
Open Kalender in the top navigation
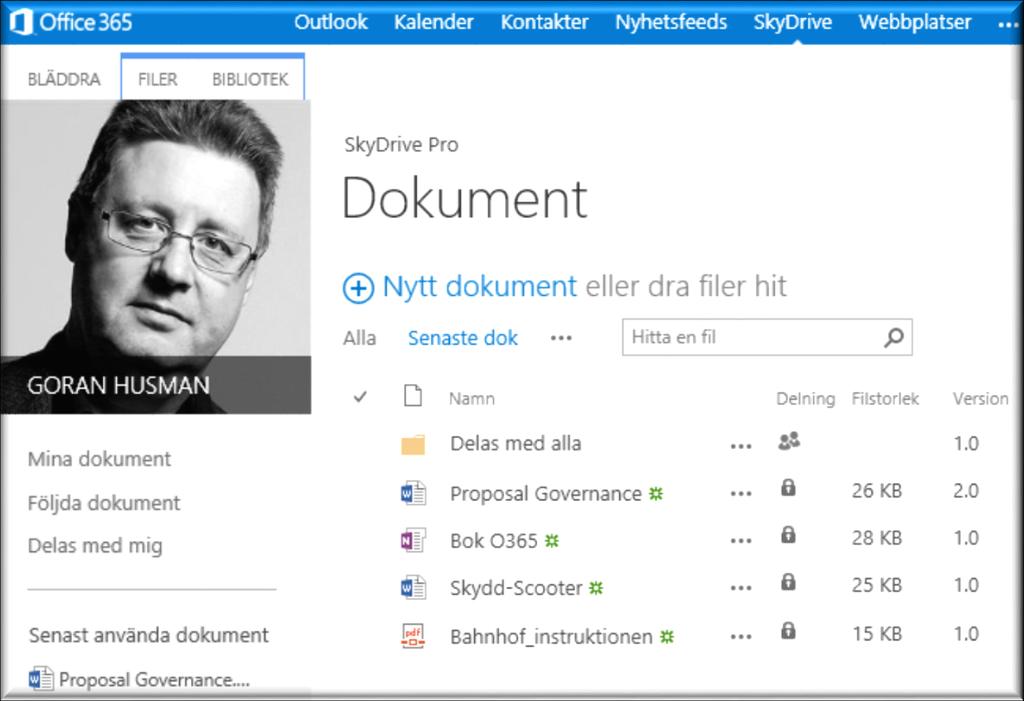[434, 22]
